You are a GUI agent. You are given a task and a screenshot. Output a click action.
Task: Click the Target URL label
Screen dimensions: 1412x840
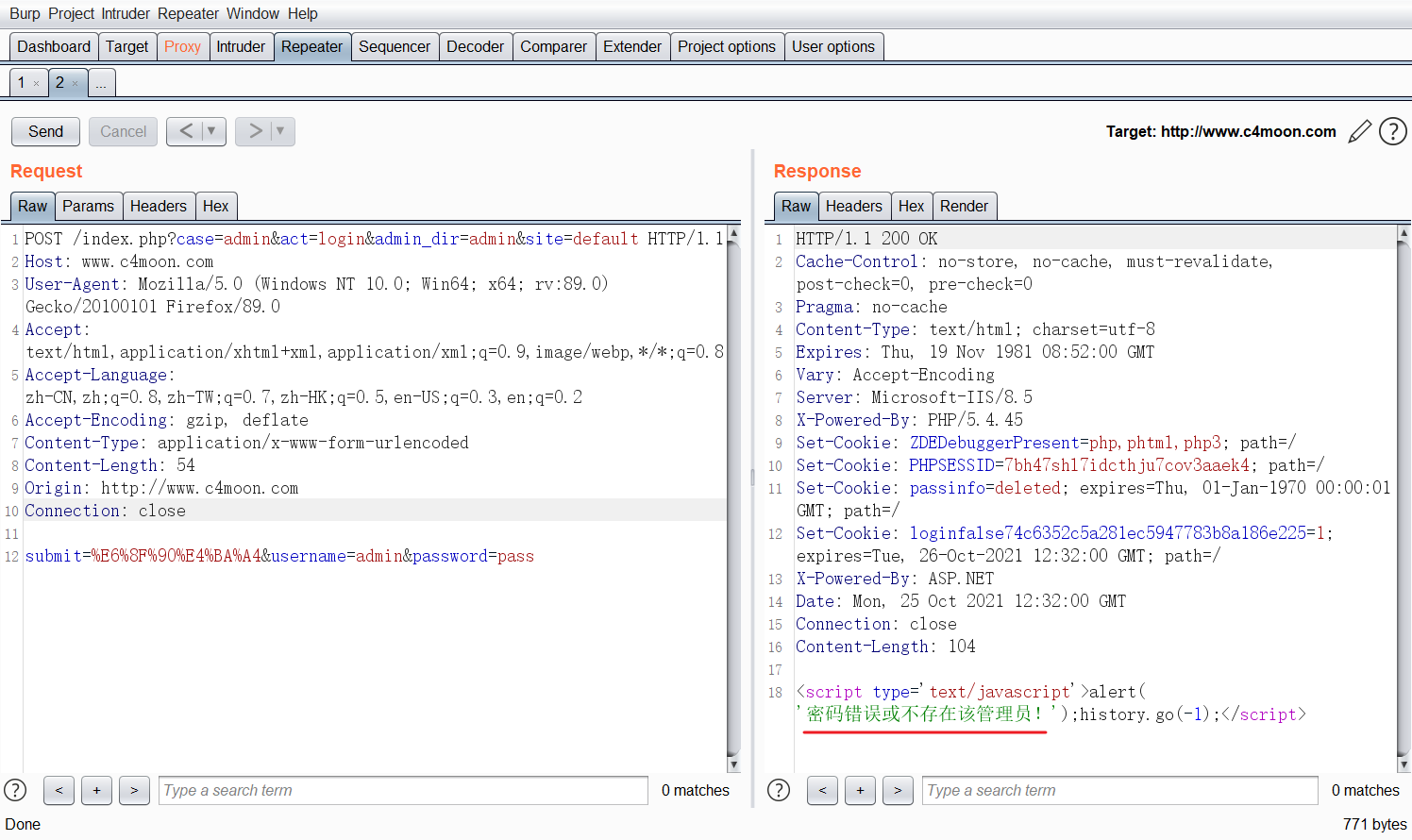click(x=1221, y=131)
